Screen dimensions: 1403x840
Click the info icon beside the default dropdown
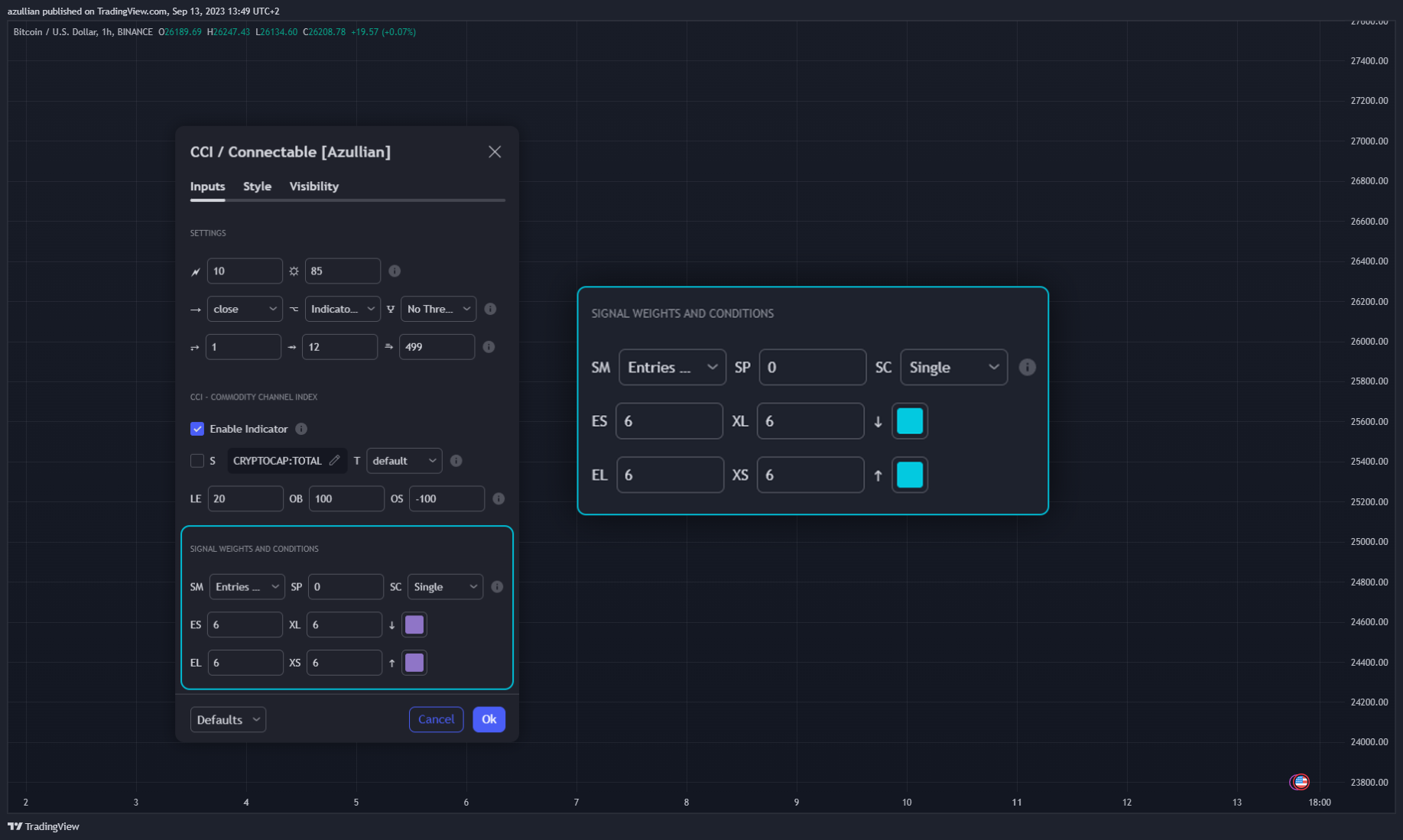[x=456, y=461]
